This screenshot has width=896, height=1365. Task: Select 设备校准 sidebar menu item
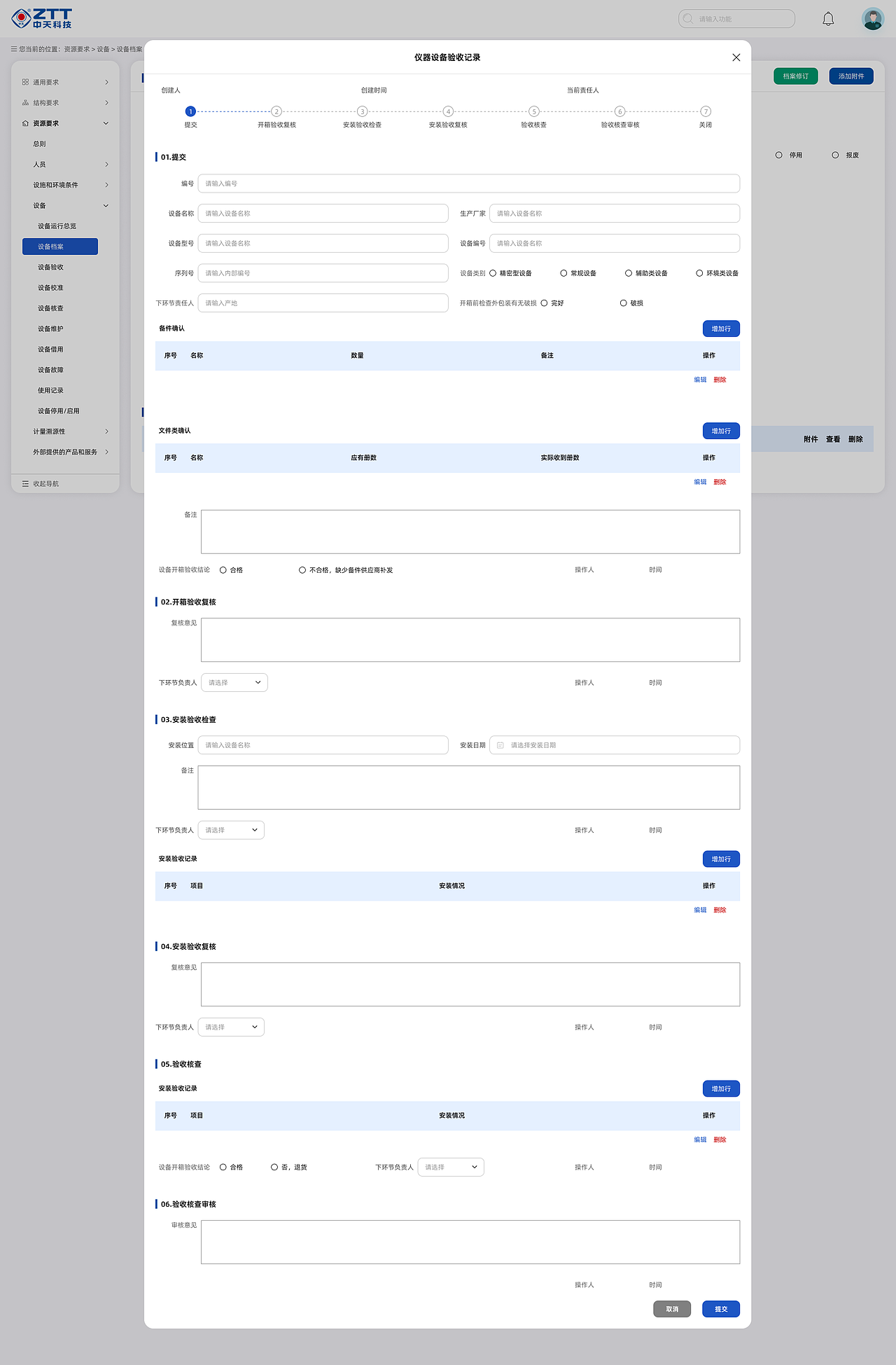click(x=50, y=288)
